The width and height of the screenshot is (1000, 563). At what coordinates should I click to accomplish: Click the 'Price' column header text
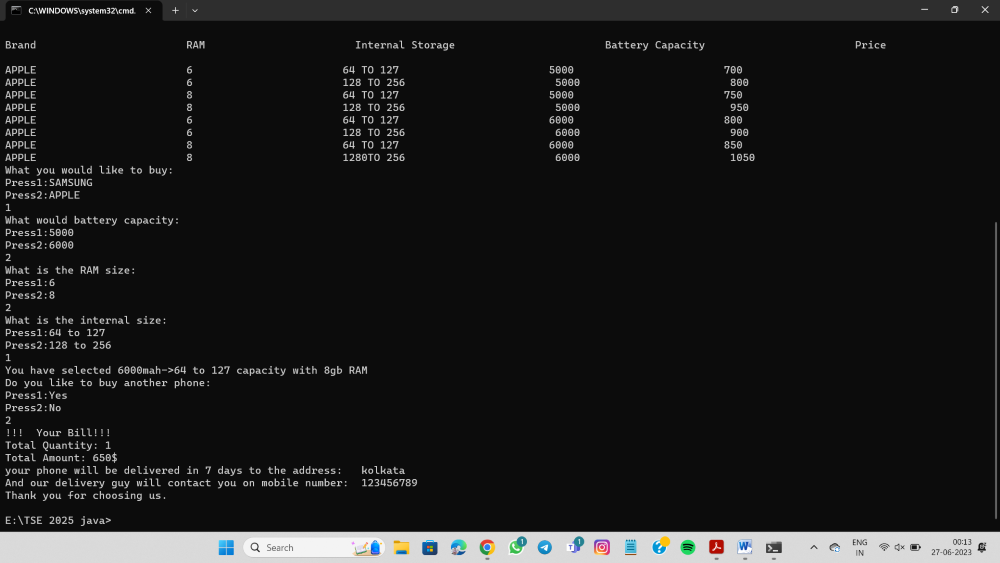[870, 45]
